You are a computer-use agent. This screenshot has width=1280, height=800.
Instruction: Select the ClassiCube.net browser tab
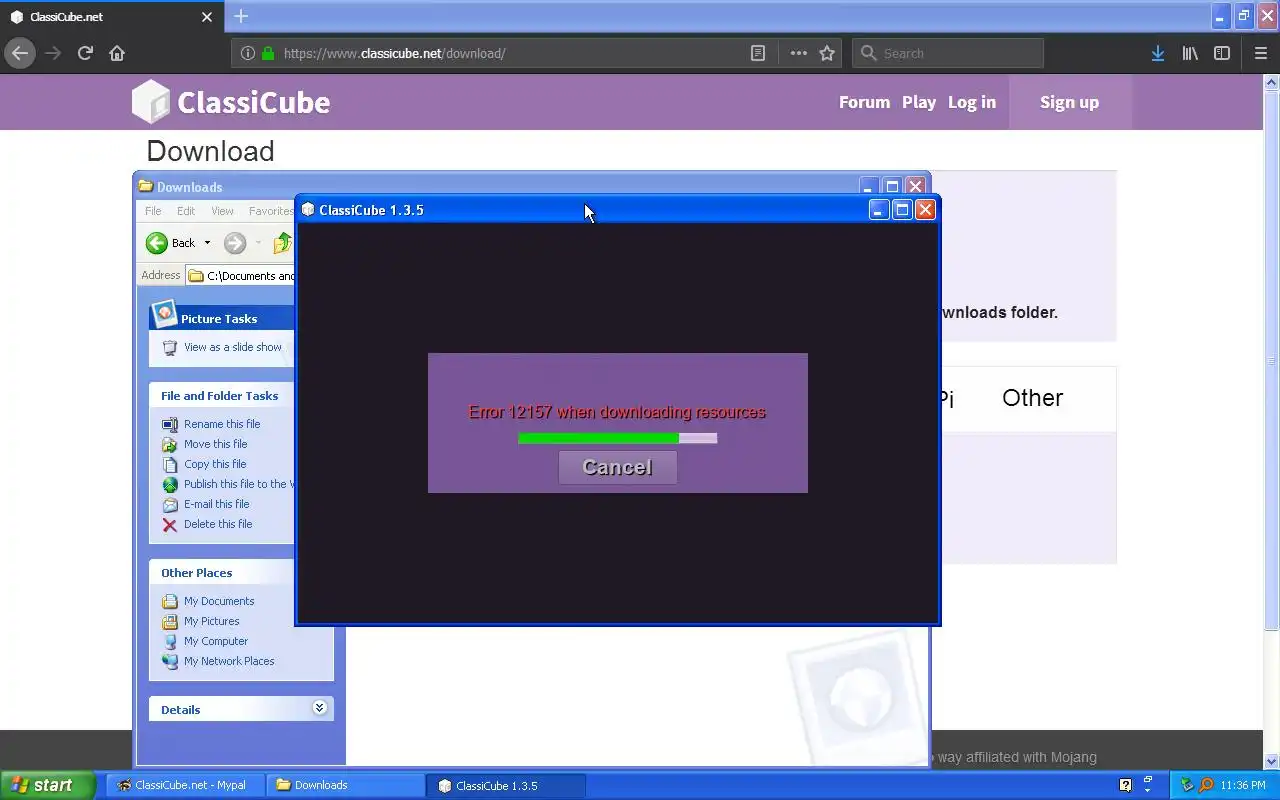(x=111, y=17)
